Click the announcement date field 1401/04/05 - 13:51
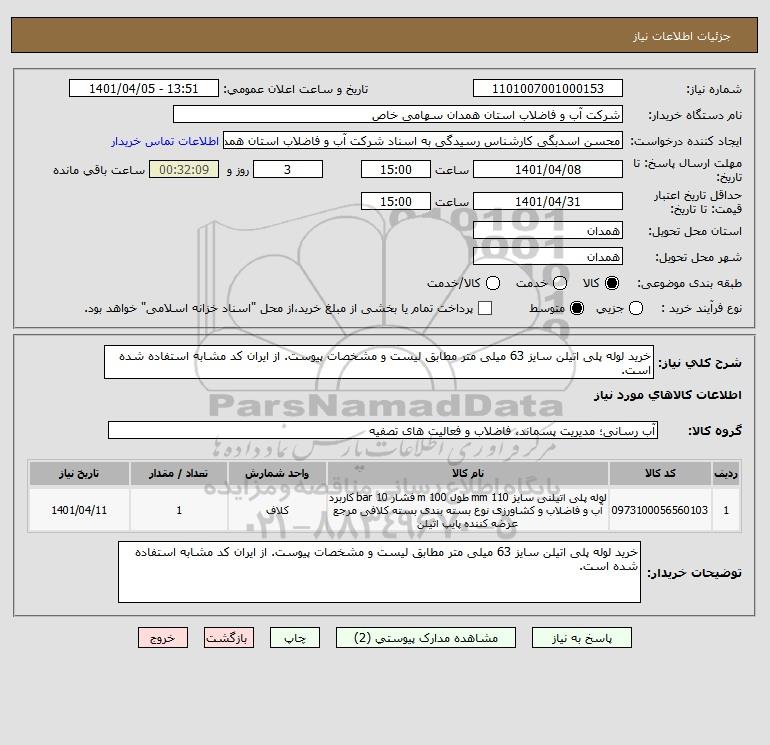This screenshot has height=745, width=770. point(144,89)
